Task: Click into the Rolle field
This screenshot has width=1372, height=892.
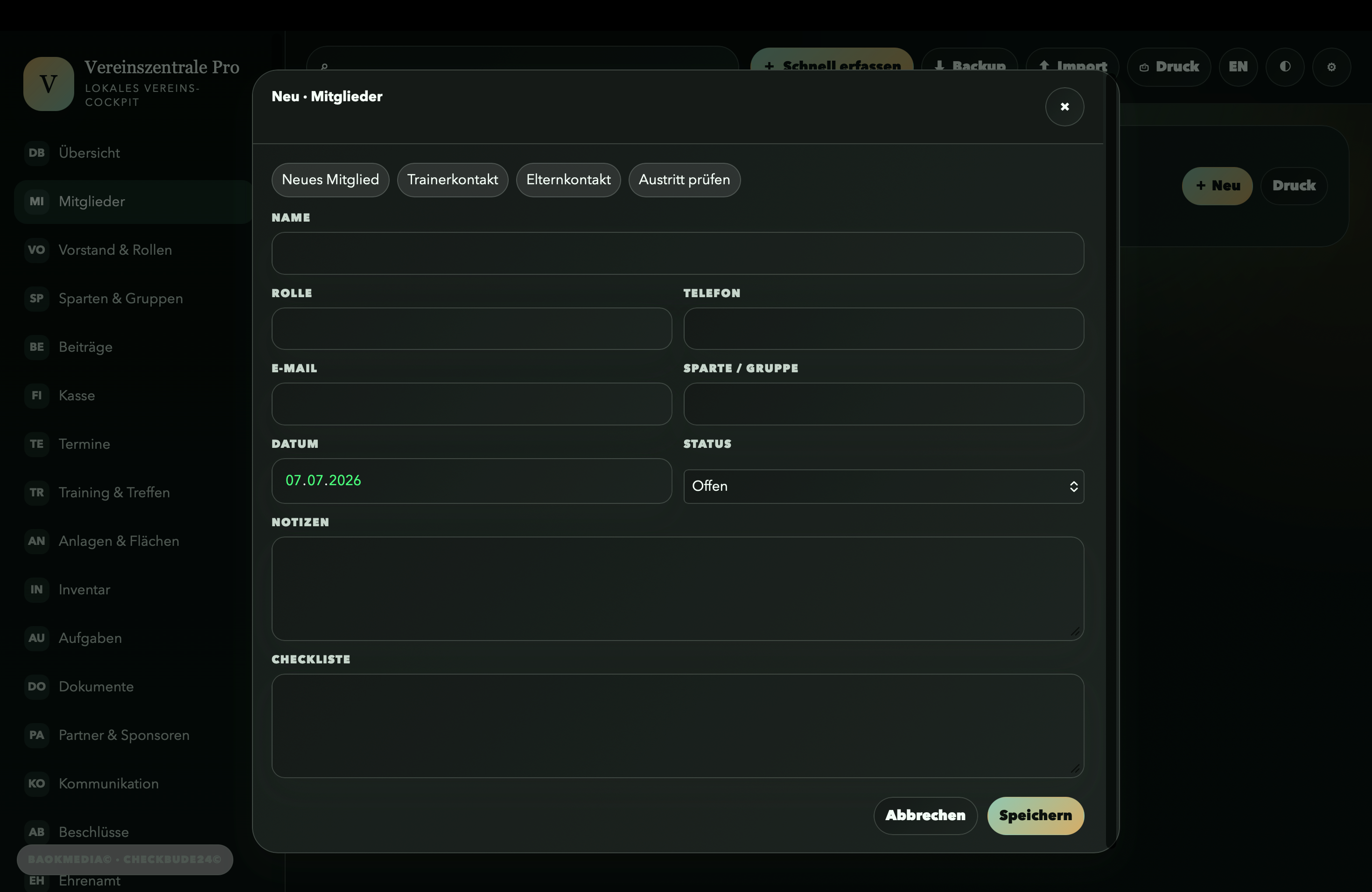Action: click(x=471, y=328)
